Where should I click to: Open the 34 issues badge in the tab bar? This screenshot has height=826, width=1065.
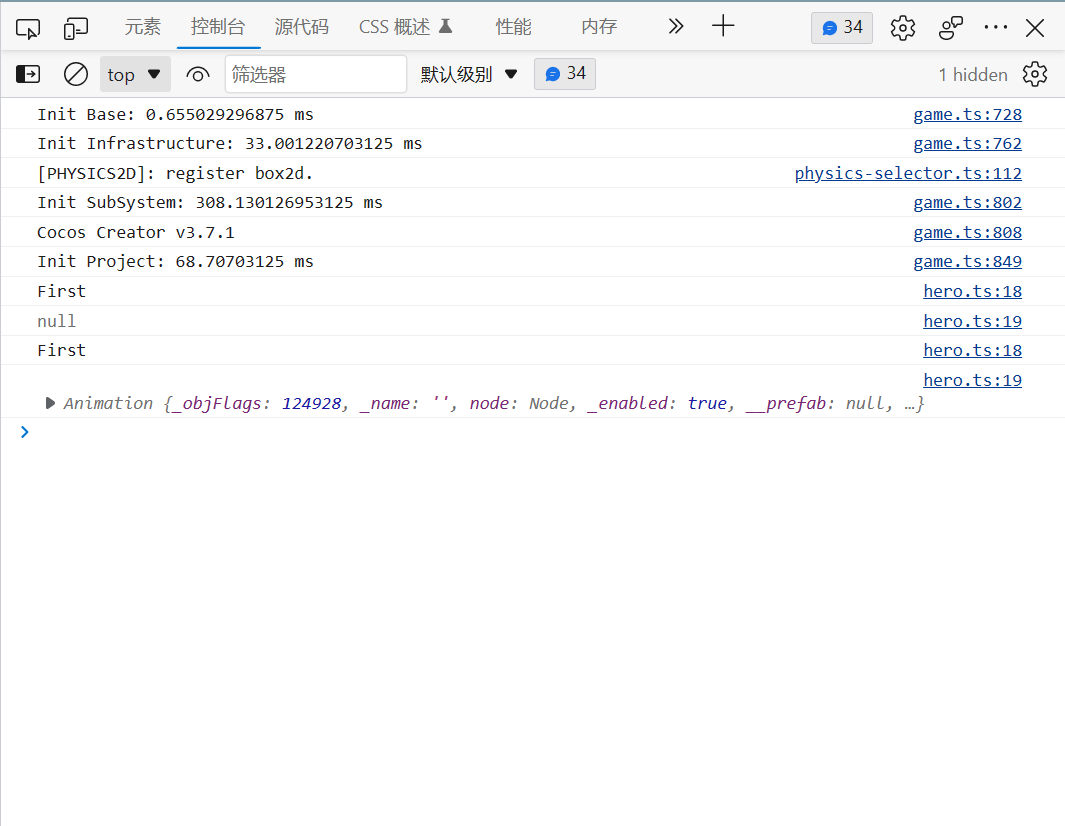[x=842, y=27]
